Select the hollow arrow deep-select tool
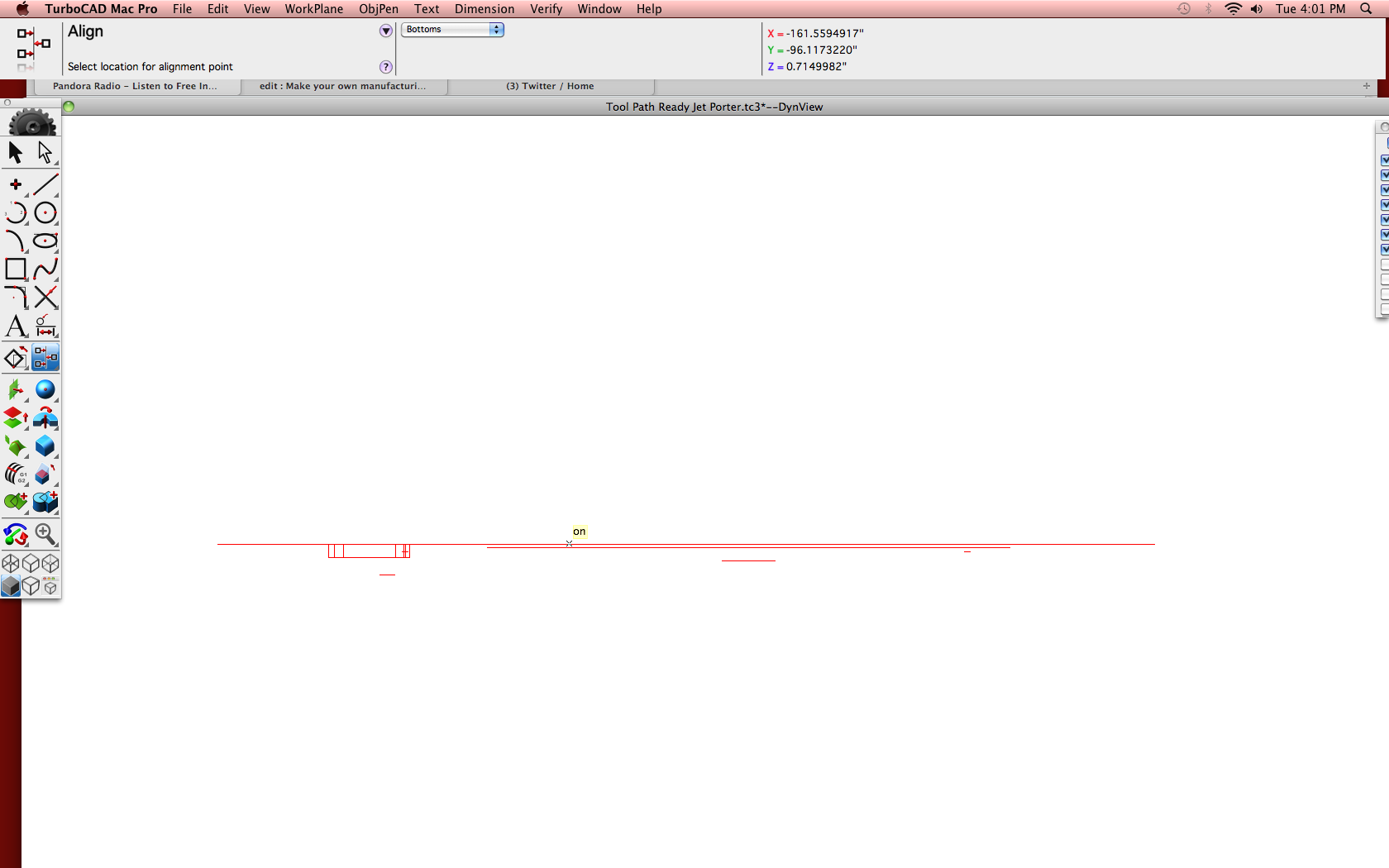The height and width of the screenshot is (868, 1389). click(x=45, y=152)
